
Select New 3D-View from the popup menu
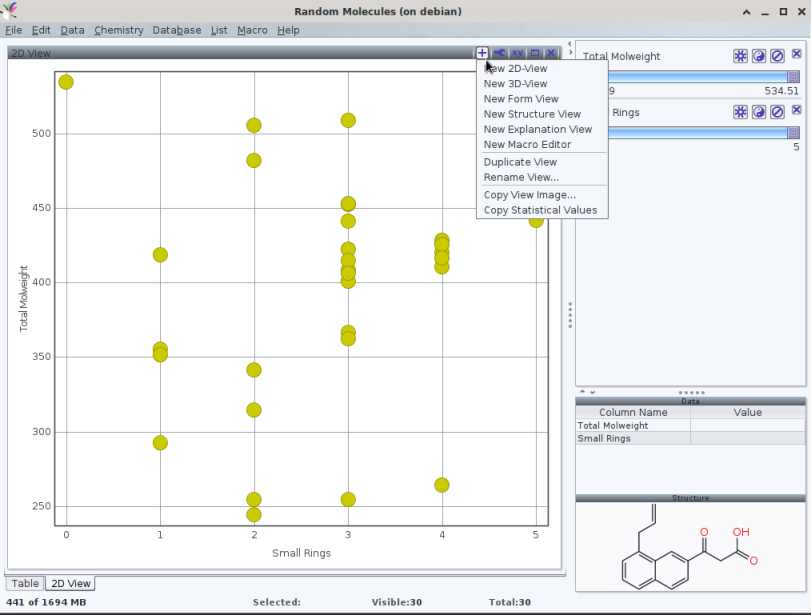[x=515, y=84]
